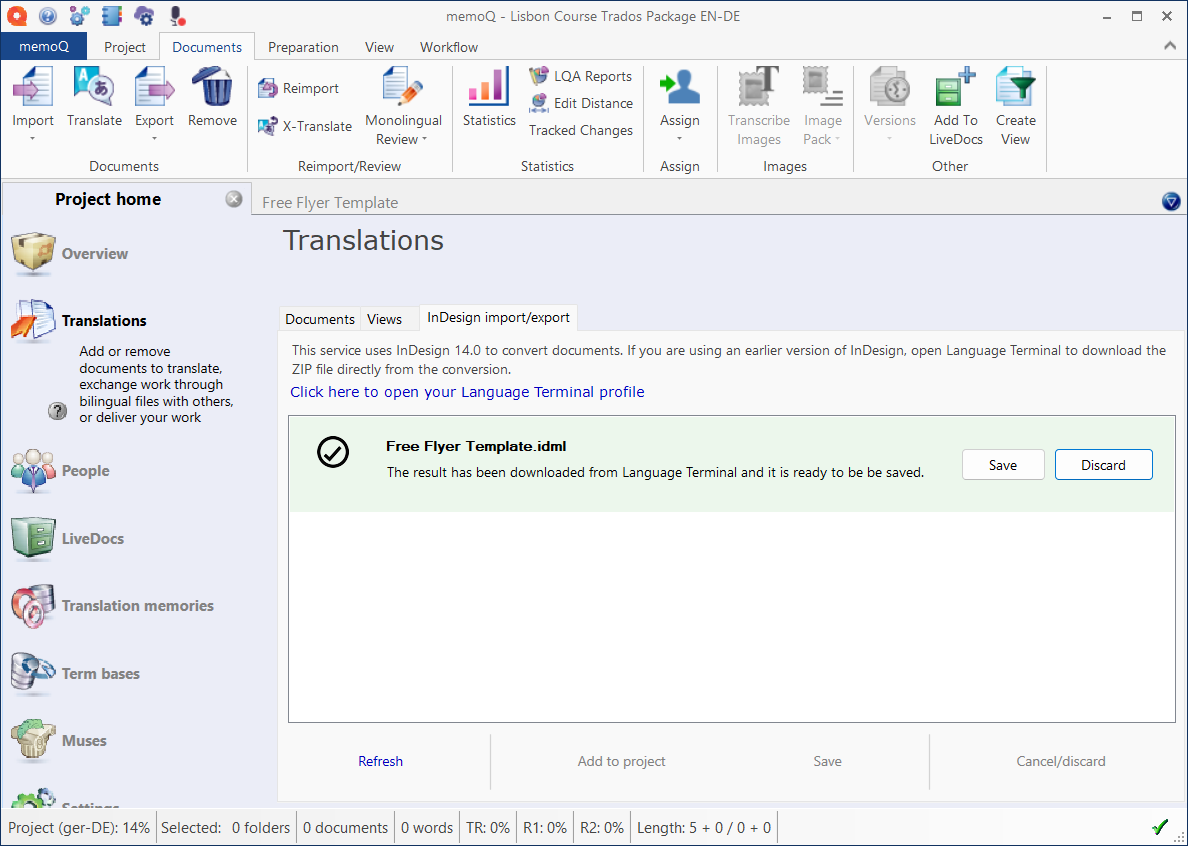Expand the Assign dropdown arrow

pos(680,139)
